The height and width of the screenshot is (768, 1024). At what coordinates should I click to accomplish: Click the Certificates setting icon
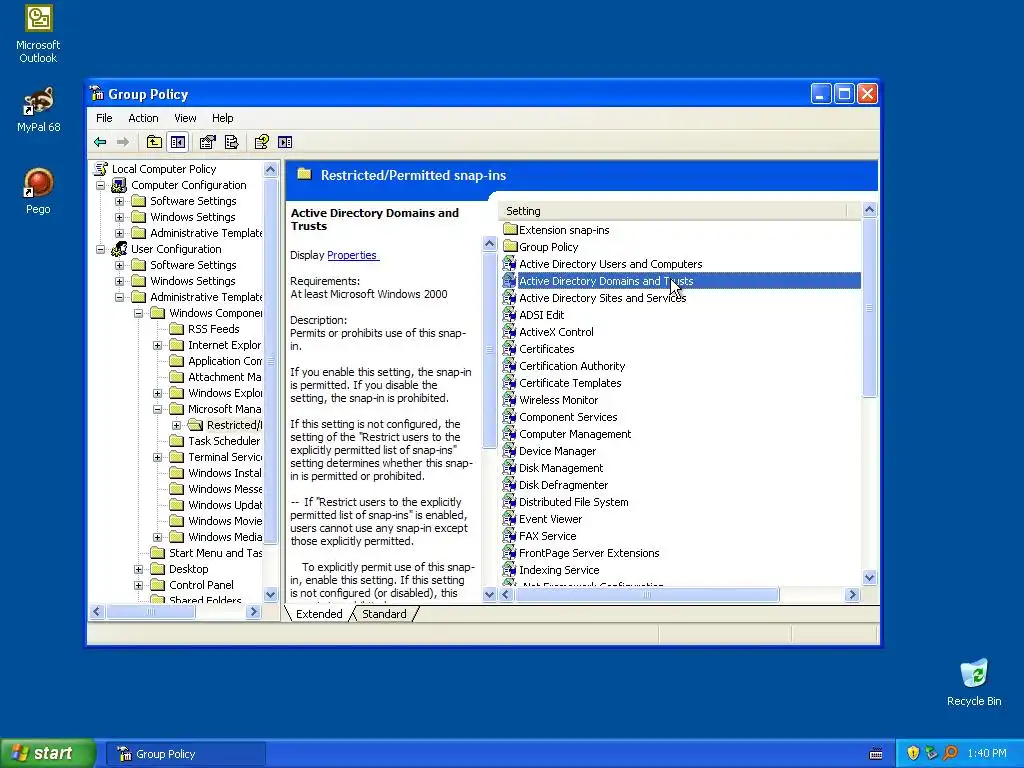(x=509, y=349)
